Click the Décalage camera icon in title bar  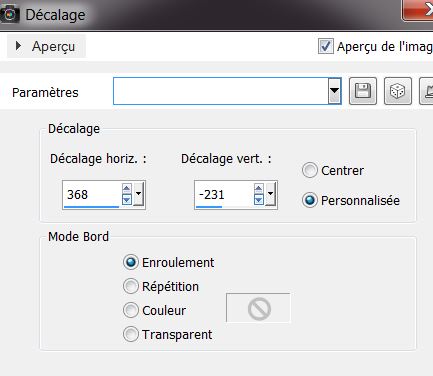click(x=10, y=14)
